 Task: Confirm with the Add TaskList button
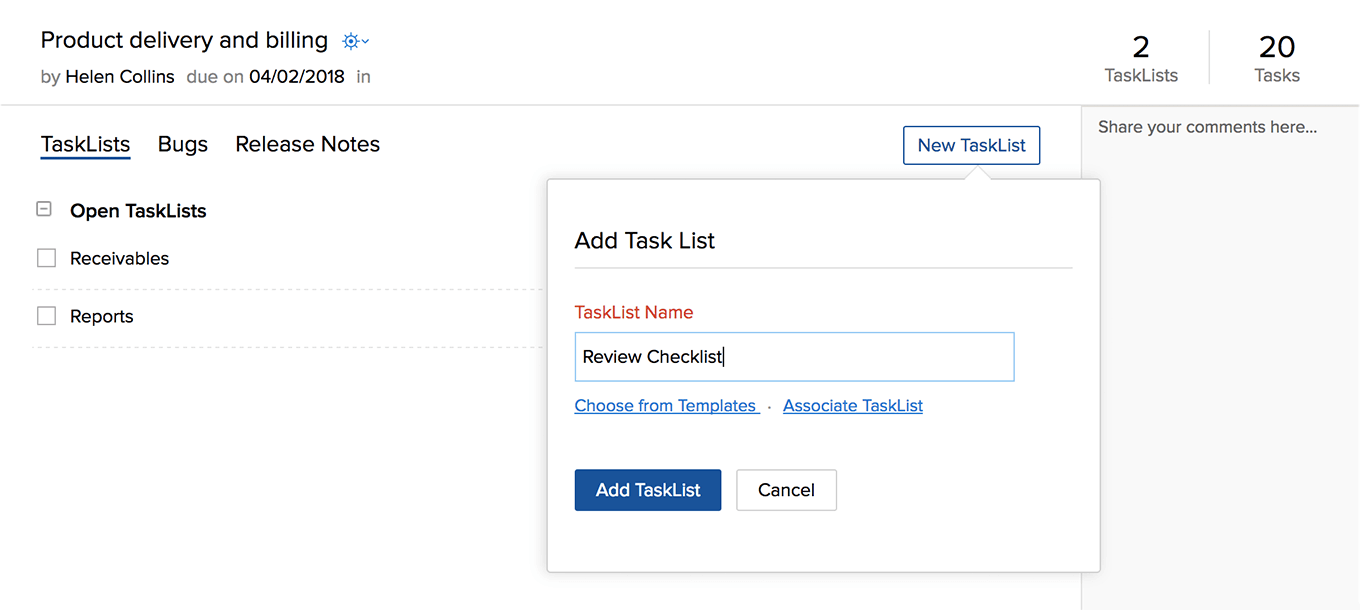pos(648,490)
